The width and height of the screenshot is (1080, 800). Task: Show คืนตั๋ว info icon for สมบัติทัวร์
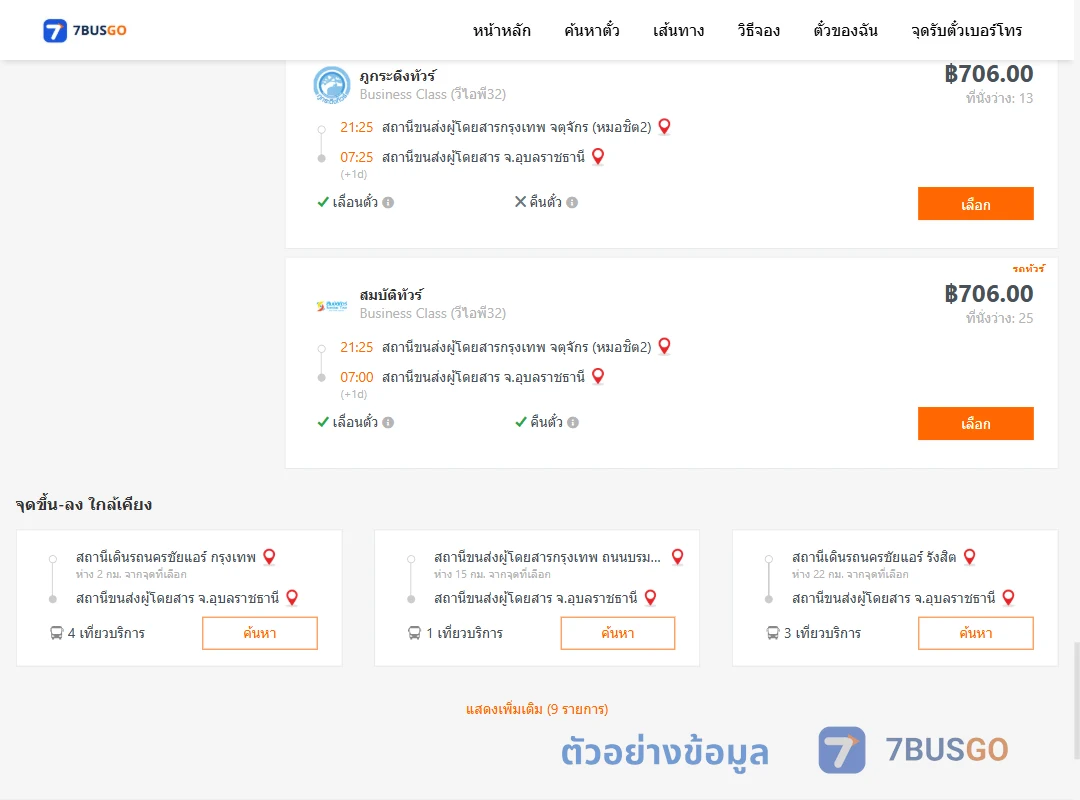coord(573,422)
